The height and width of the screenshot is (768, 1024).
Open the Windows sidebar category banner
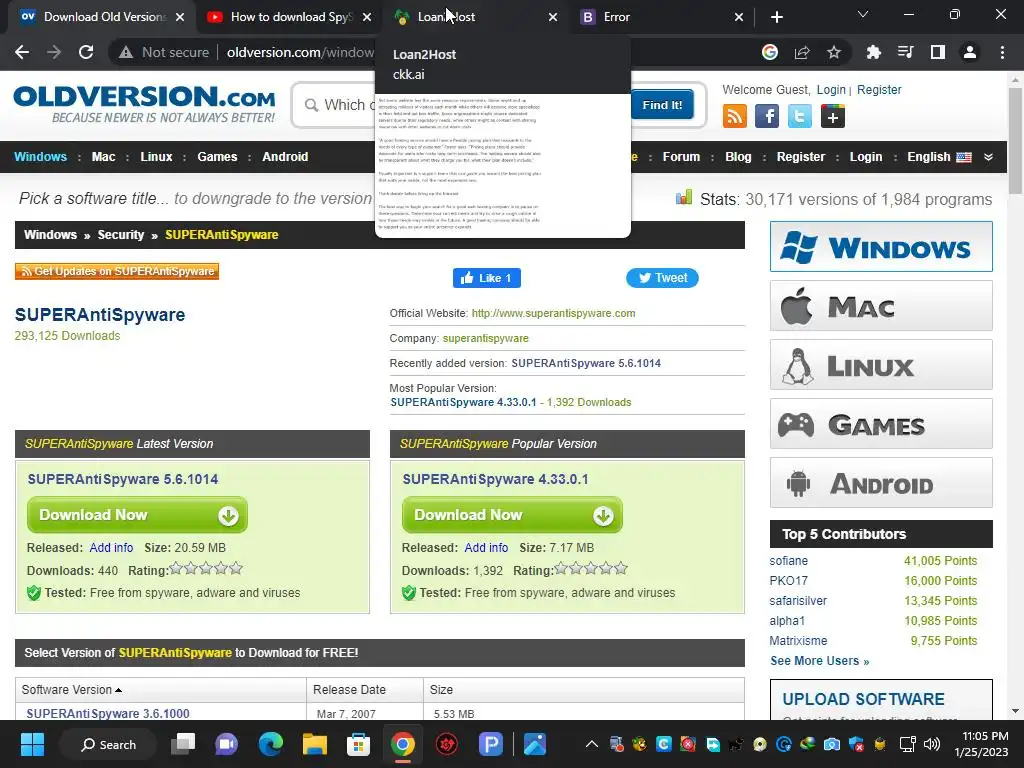(x=881, y=247)
